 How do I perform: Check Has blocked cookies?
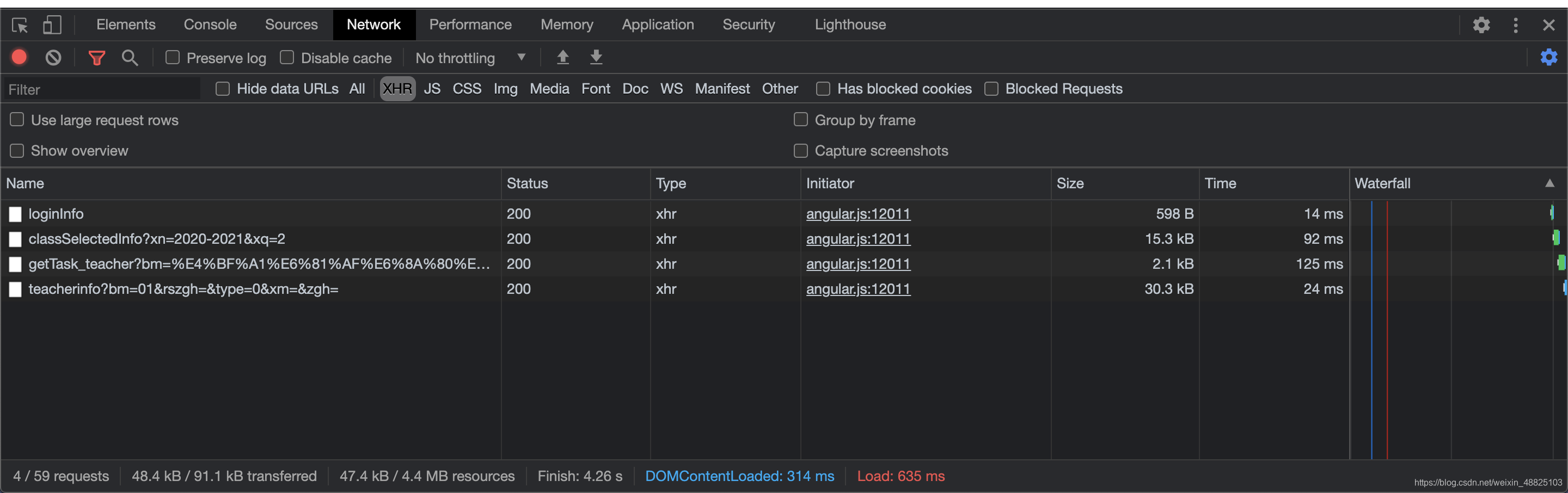point(823,89)
